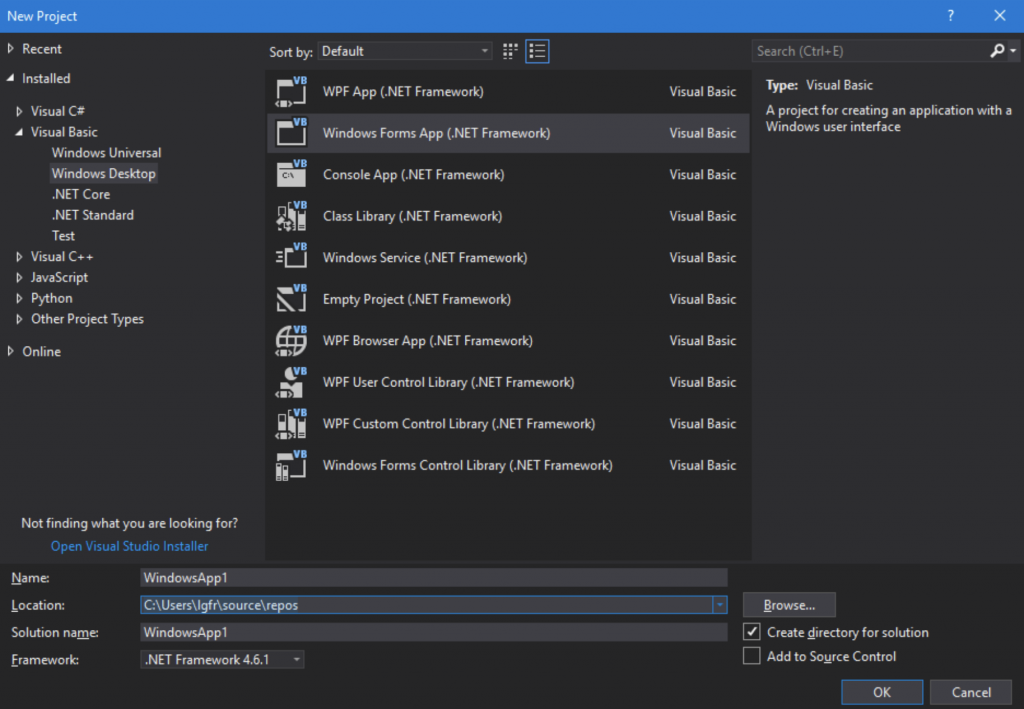Click the search magnifier icon
Image resolution: width=1024 pixels, height=709 pixels.
click(x=996, y=50)
